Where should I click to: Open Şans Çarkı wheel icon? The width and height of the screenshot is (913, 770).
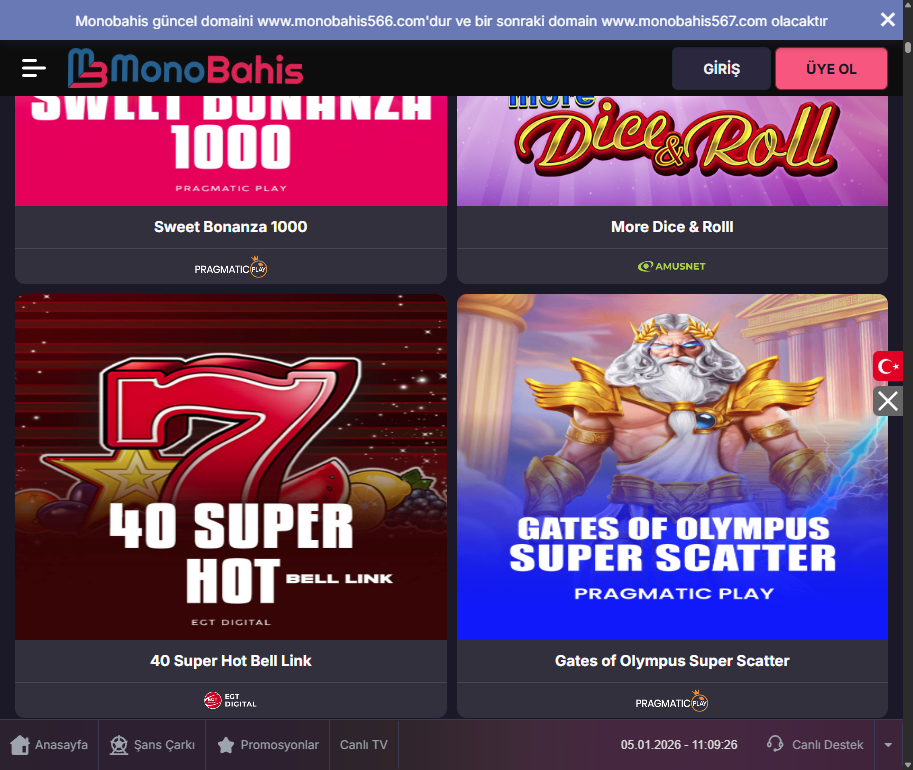point(119,744)
